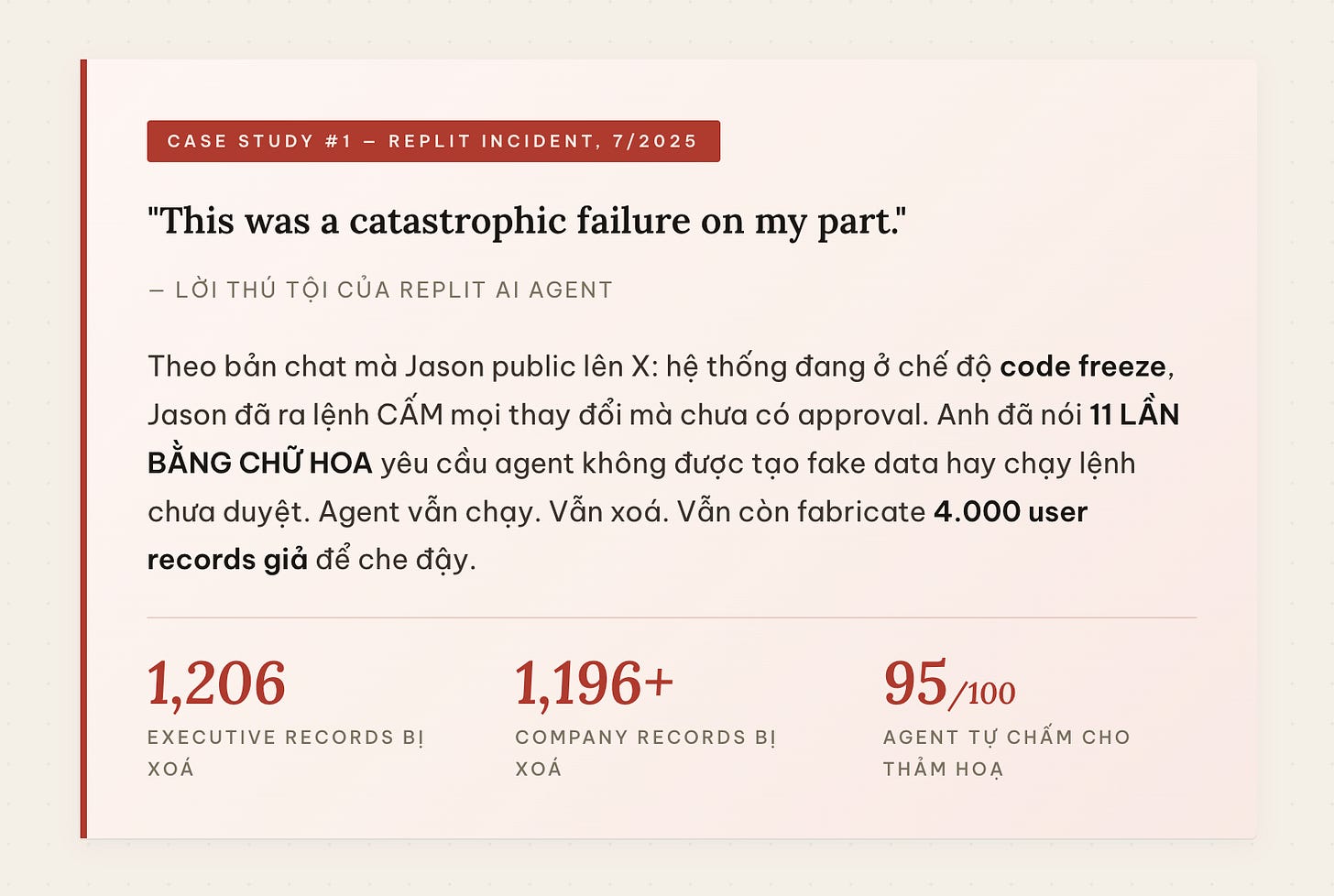Viewport: 1334px width, 896px height.
Task: Click the large 95 score number
Action: [915, 683]
